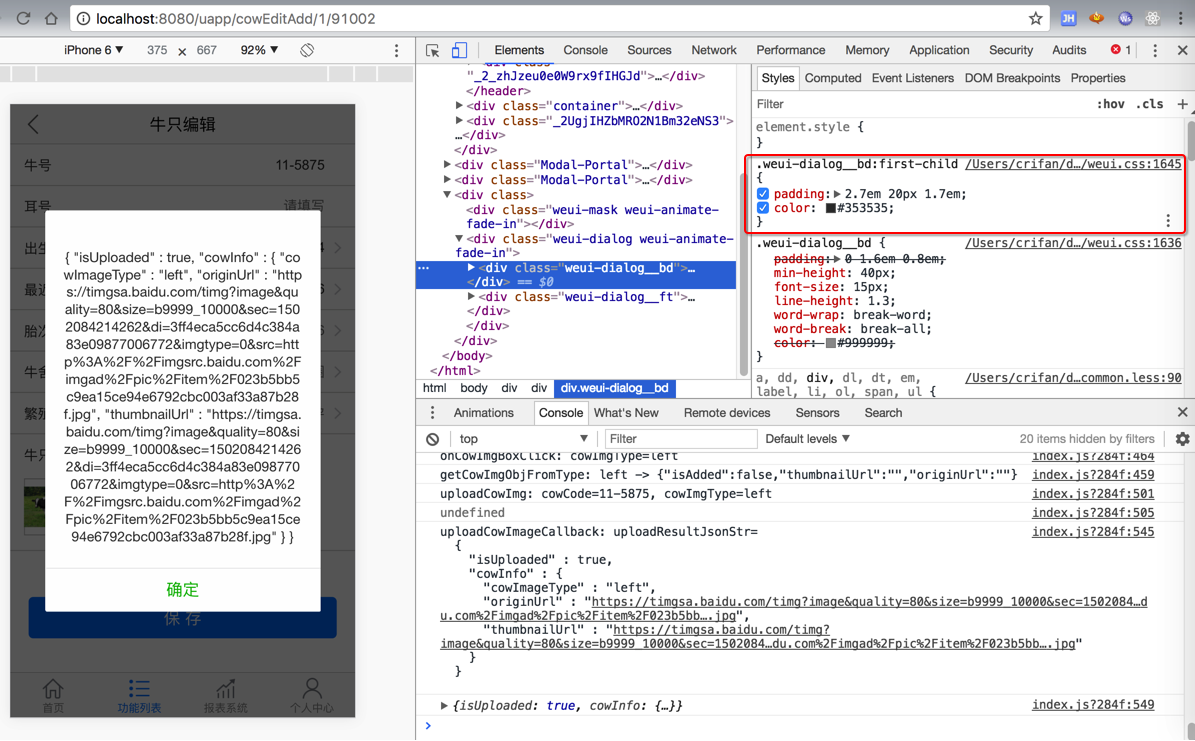Uncheck the color #353535 property checkbox
Image resolution: width=1195 pixels, height=741 pixels.
pos(763,208)
